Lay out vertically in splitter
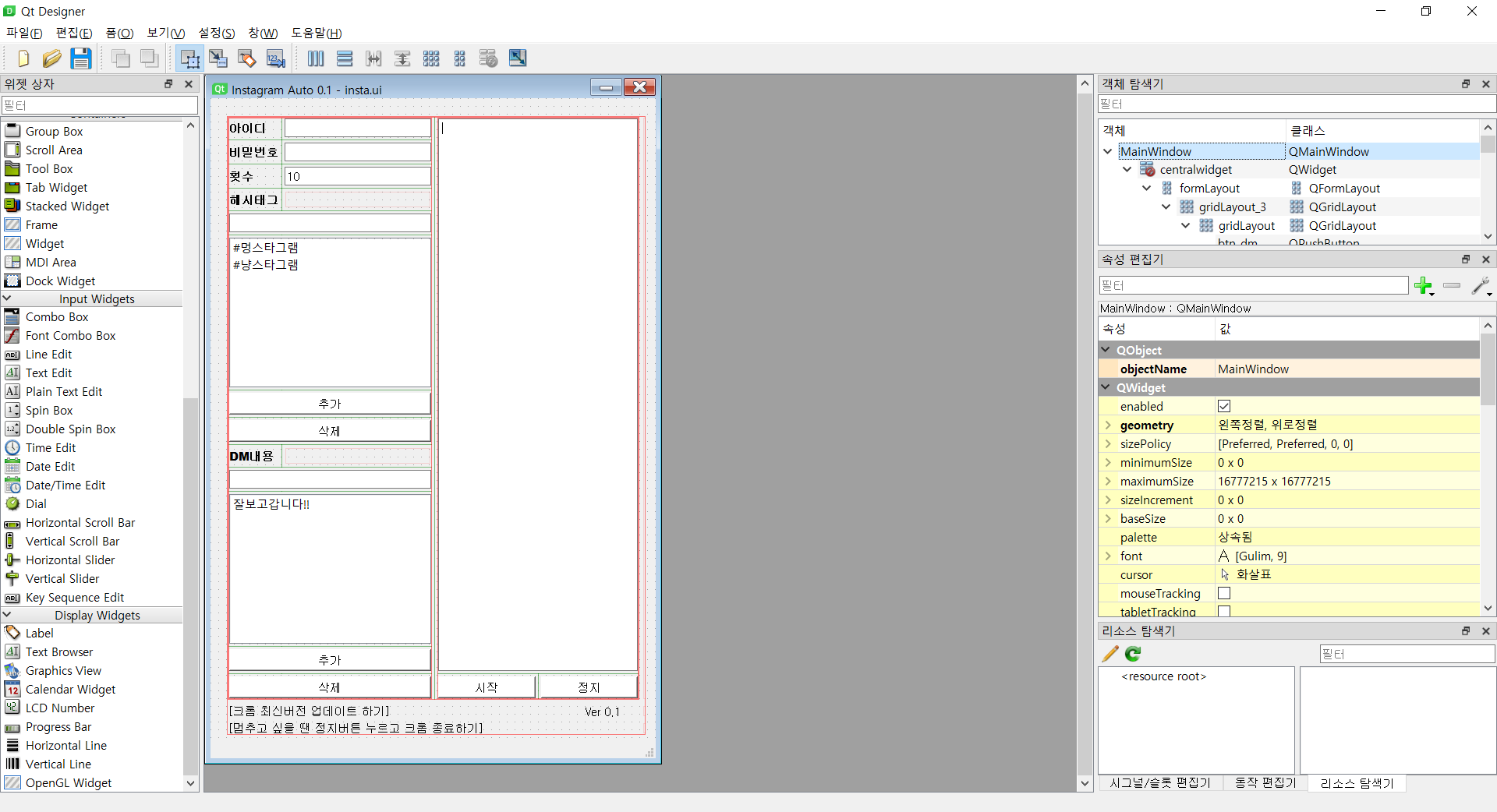Screen dimensions: 1497x812 point(402,58)
